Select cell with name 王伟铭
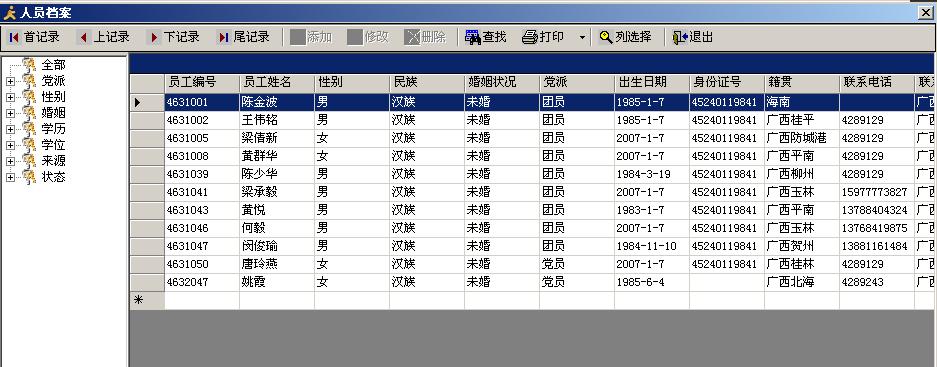Screen dimensions: 937x367 277,120
